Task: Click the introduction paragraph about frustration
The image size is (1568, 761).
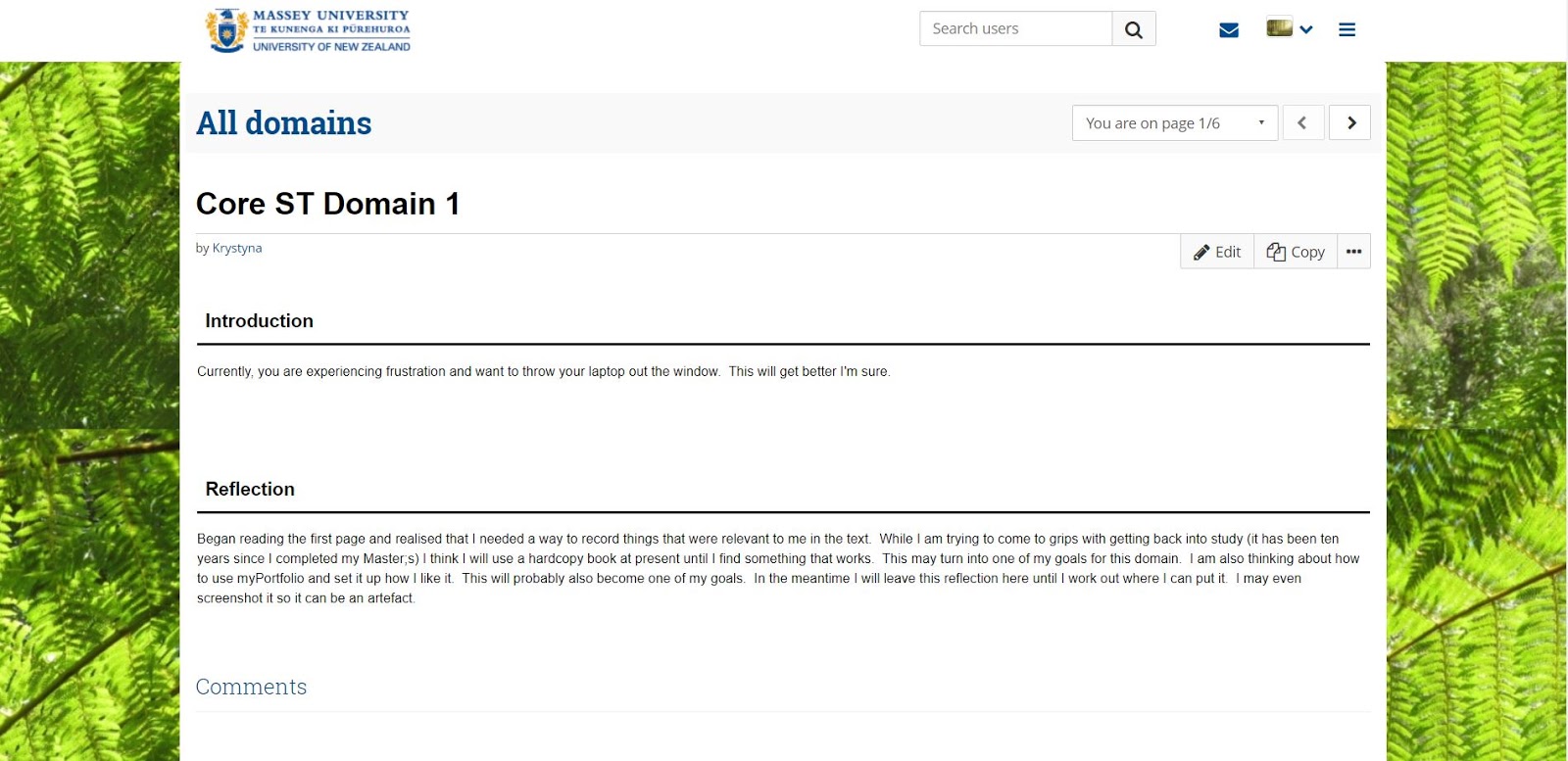Action: pyautogui.click(x=544, y=372)
